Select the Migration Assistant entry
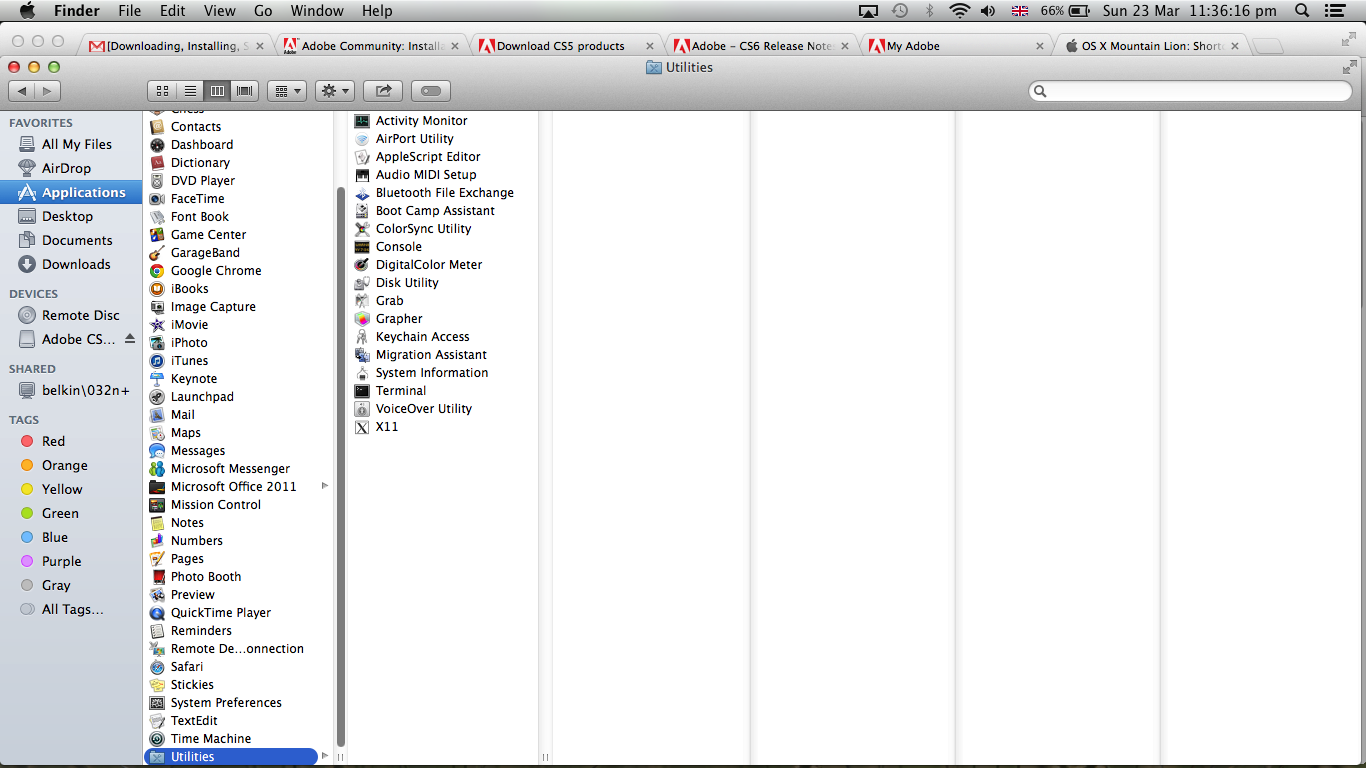The width and height of the screenshot is (1366, 768). (431, 355)
